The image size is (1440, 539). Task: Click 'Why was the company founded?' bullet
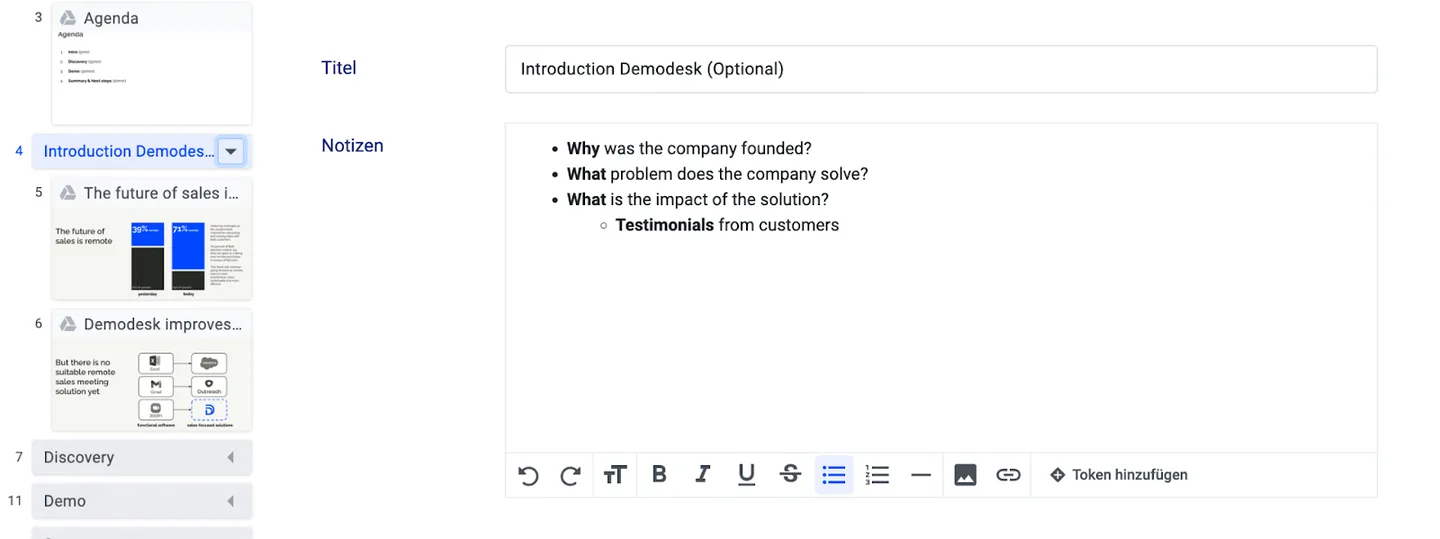point(689,149)
